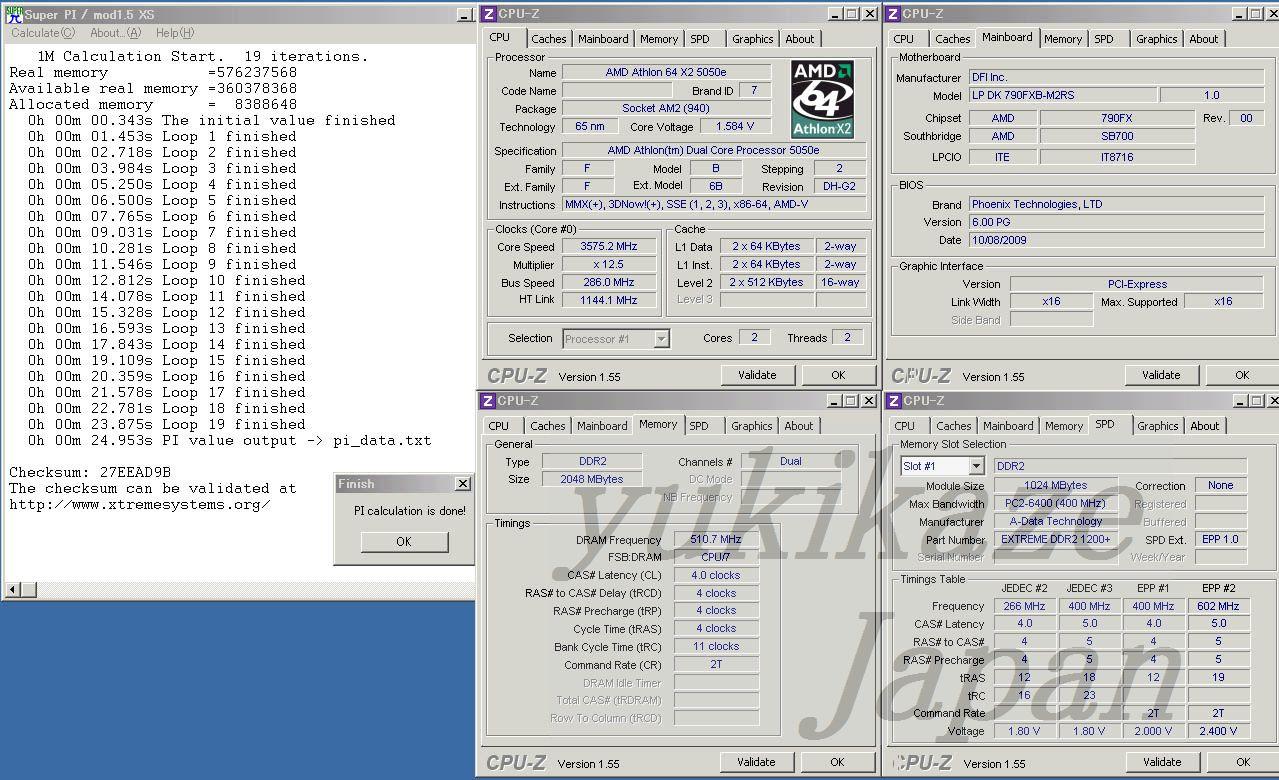Open SPD tab in Memory window
The width and height of the screenshot is (1279, 780).
[x=699, y=426]
